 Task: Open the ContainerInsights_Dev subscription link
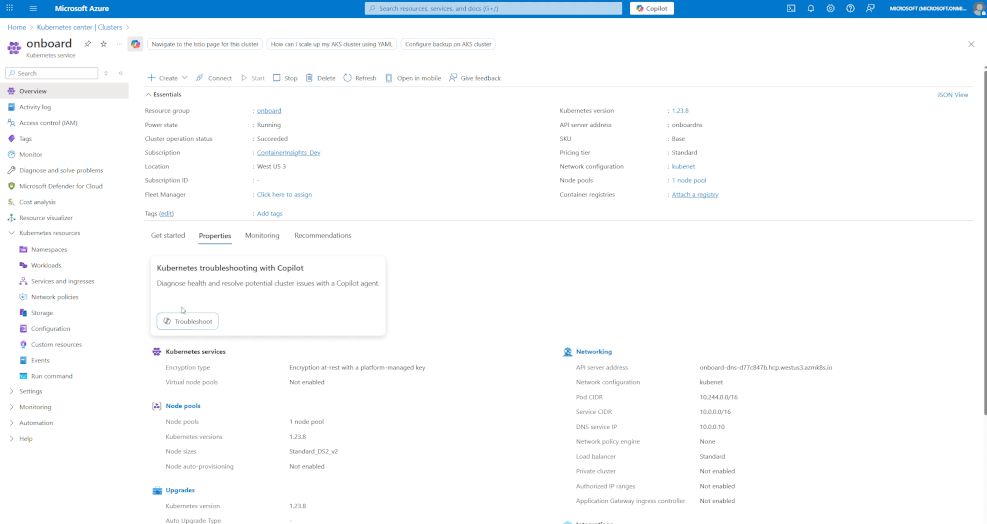288,152
